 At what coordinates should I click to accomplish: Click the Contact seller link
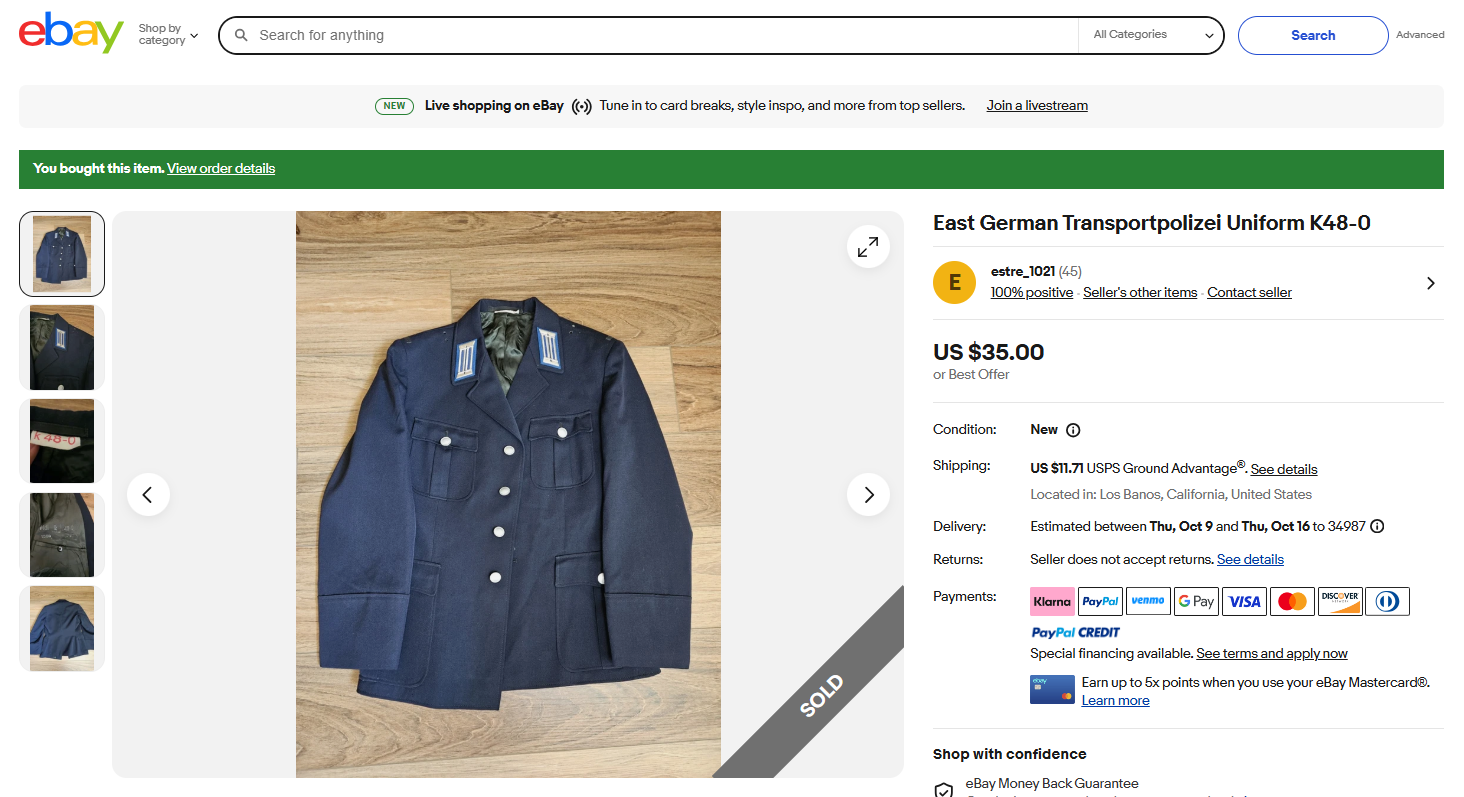click(1249, 293)
